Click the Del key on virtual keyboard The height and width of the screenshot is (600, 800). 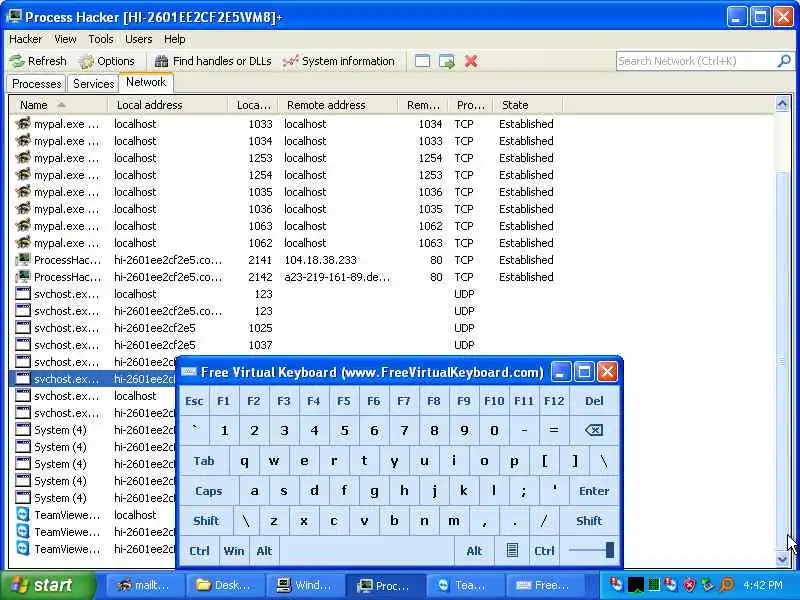594,401
